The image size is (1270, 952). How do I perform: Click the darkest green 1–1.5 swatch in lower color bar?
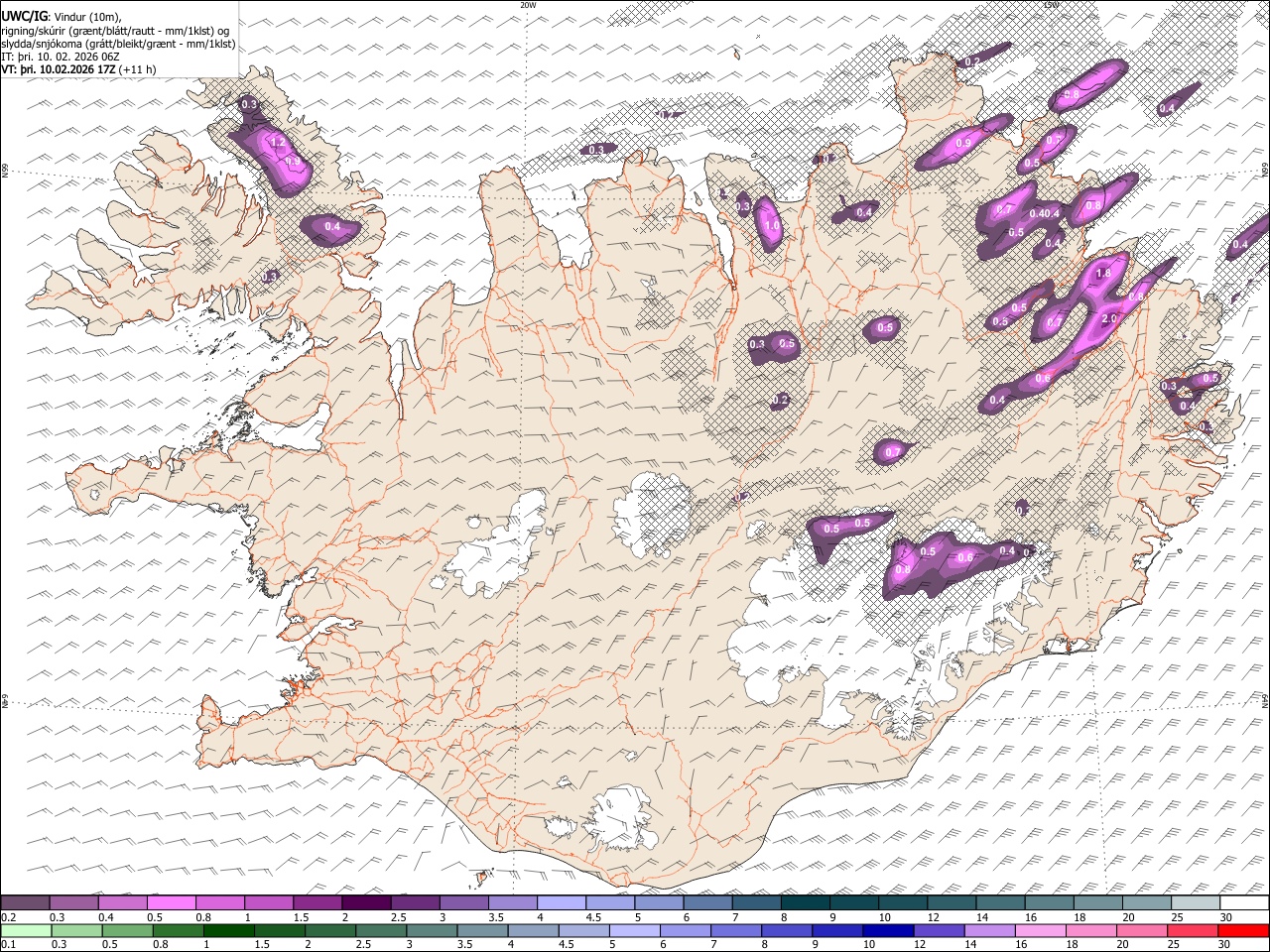(x=229, y=930)
